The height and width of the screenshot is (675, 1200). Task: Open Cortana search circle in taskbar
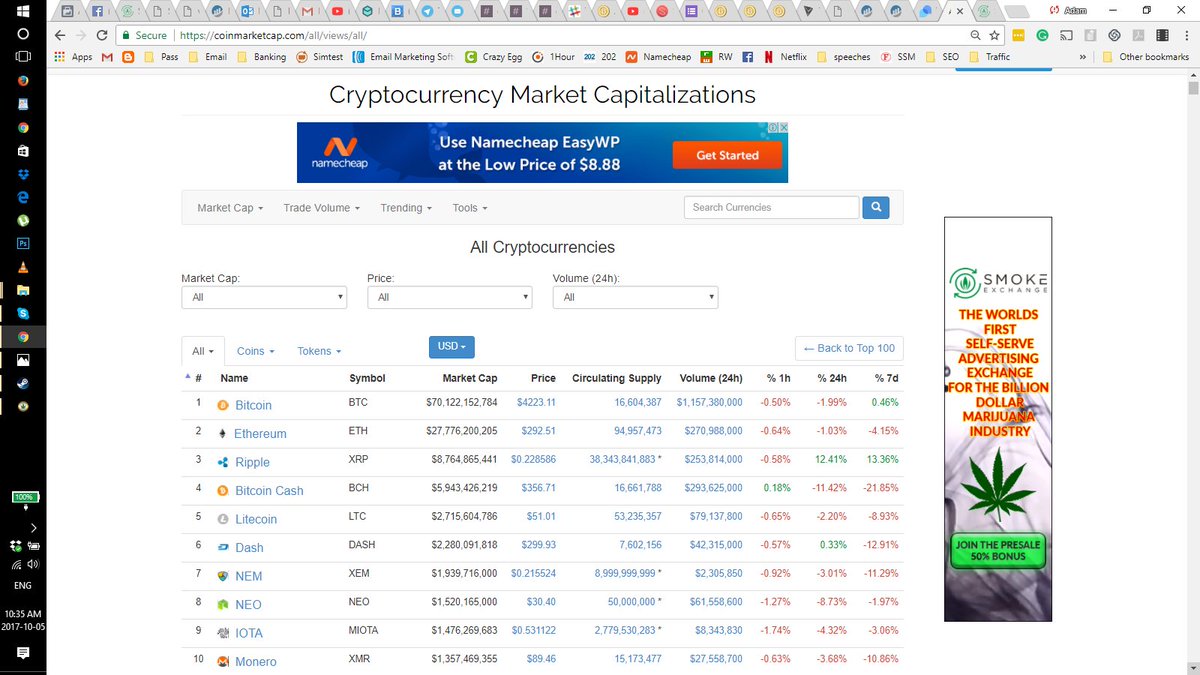pyautogui.click(x=22, y=33)
